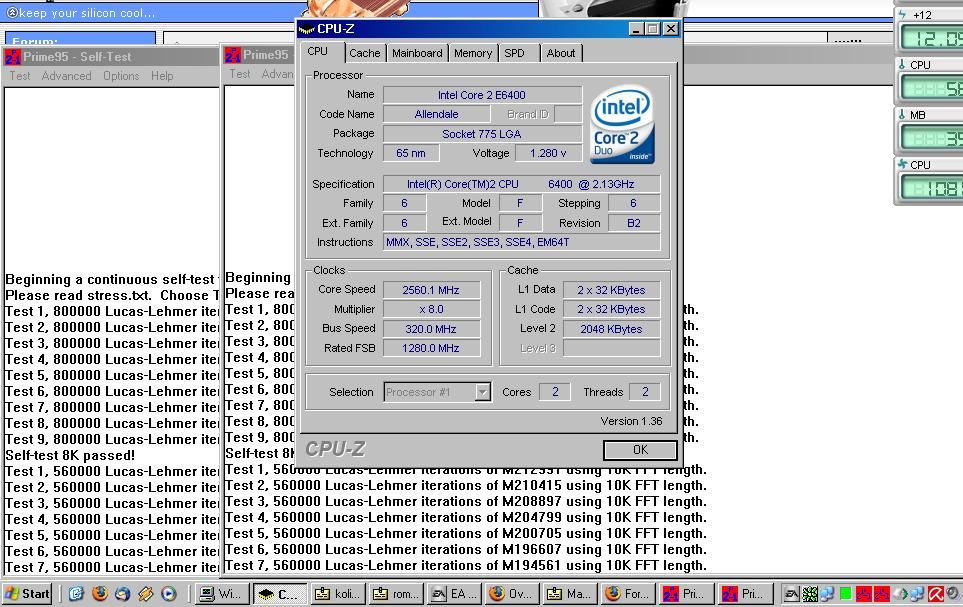The image size is (963, 607).
Task: Click second Prime95 window title icon
Action: (x=232, y=55)
